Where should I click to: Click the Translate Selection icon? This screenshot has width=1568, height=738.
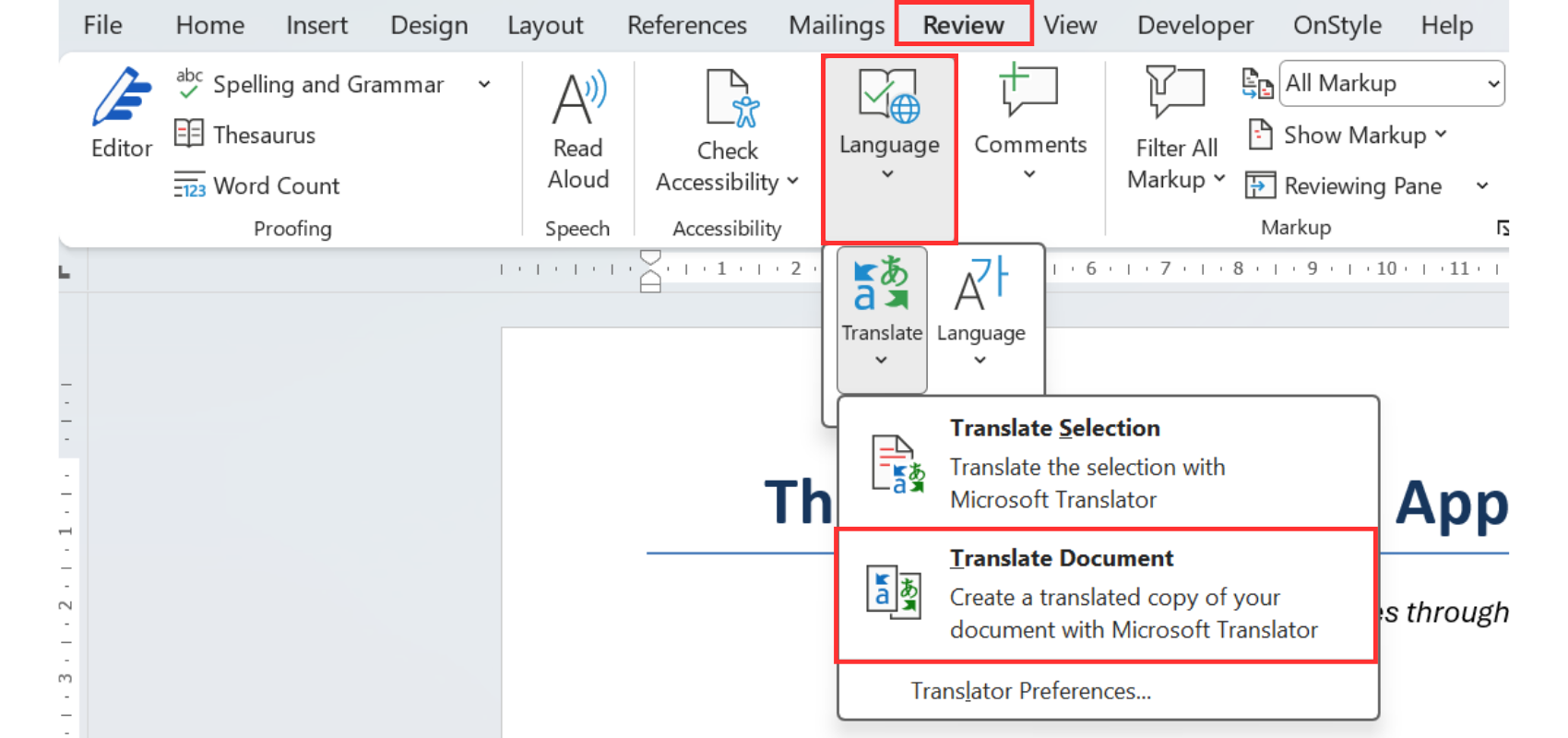coord(897,464)
